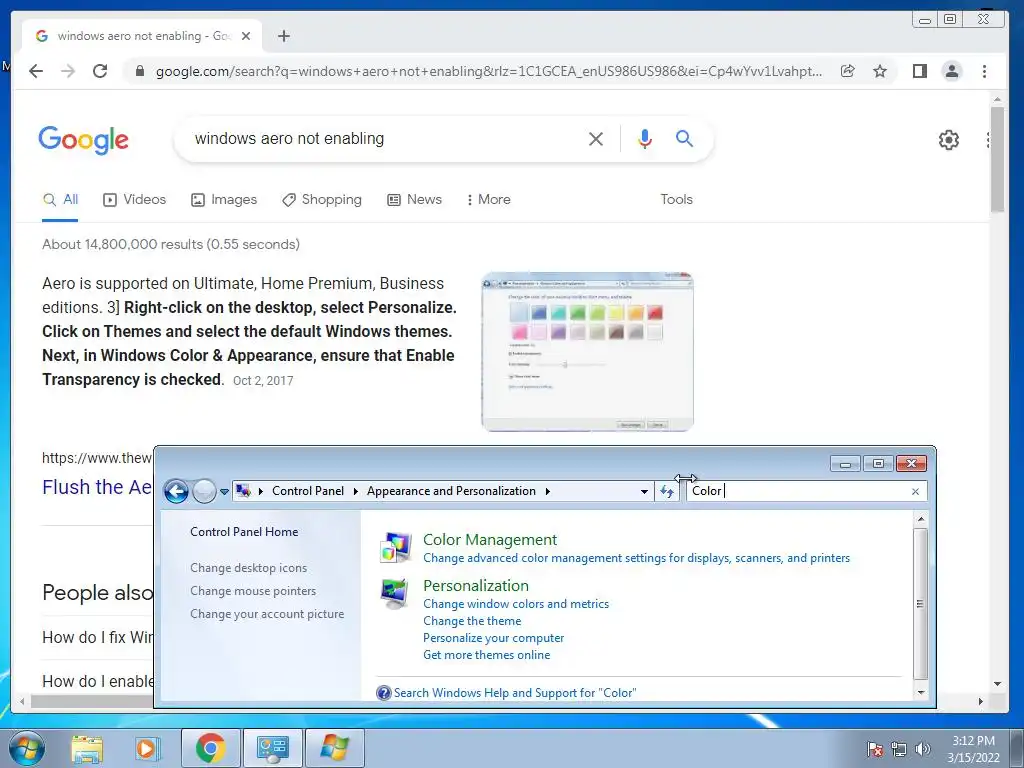The image size is (1024, 768).
Task: Open network tray icon
Action: tap(899, 748)
